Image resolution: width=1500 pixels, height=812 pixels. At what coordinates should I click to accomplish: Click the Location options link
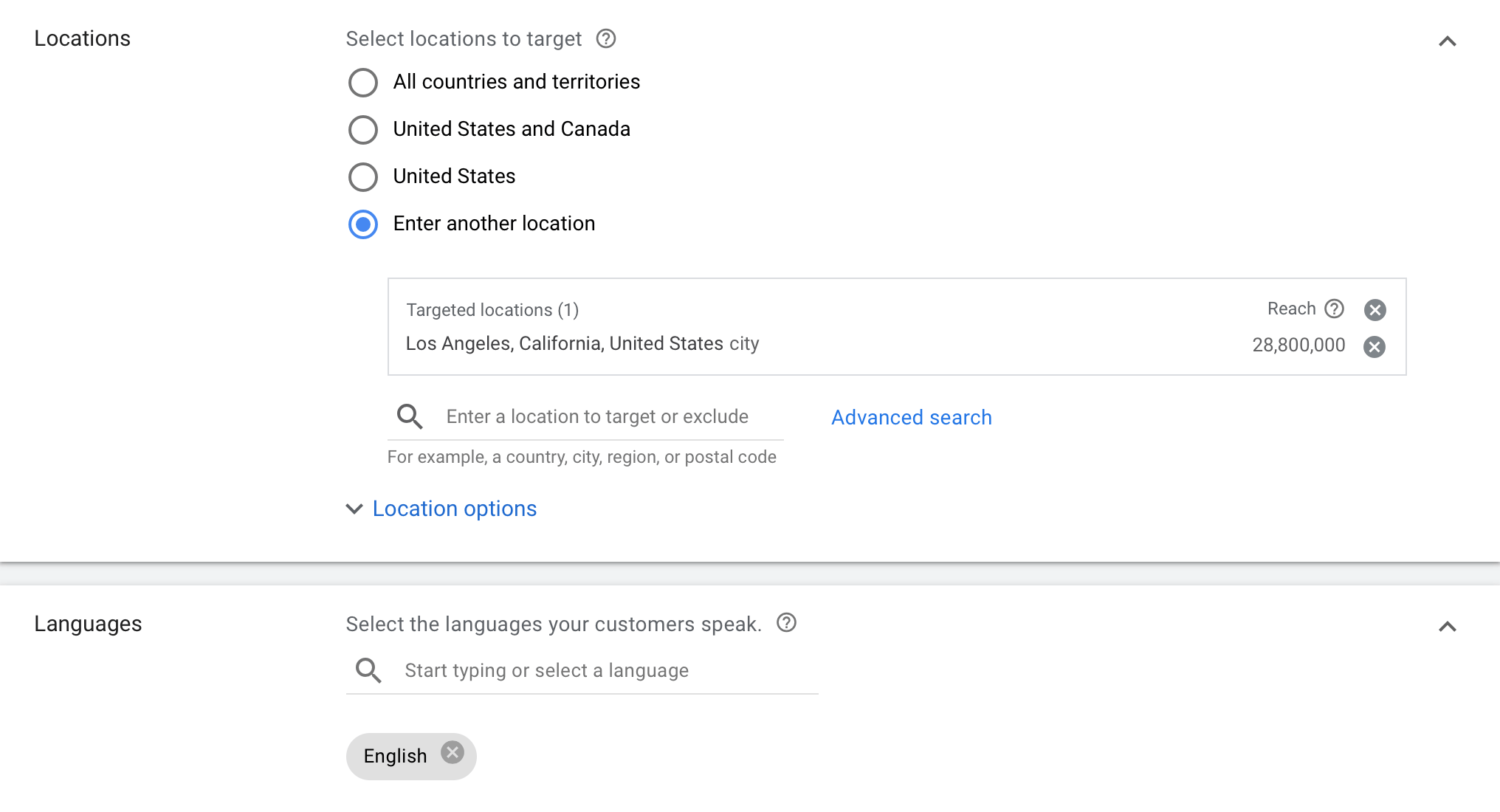tap(454, 509)
